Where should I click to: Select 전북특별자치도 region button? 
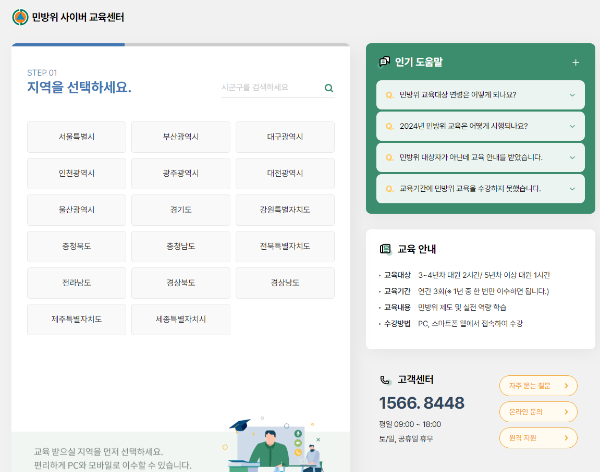tap(285, 246)
